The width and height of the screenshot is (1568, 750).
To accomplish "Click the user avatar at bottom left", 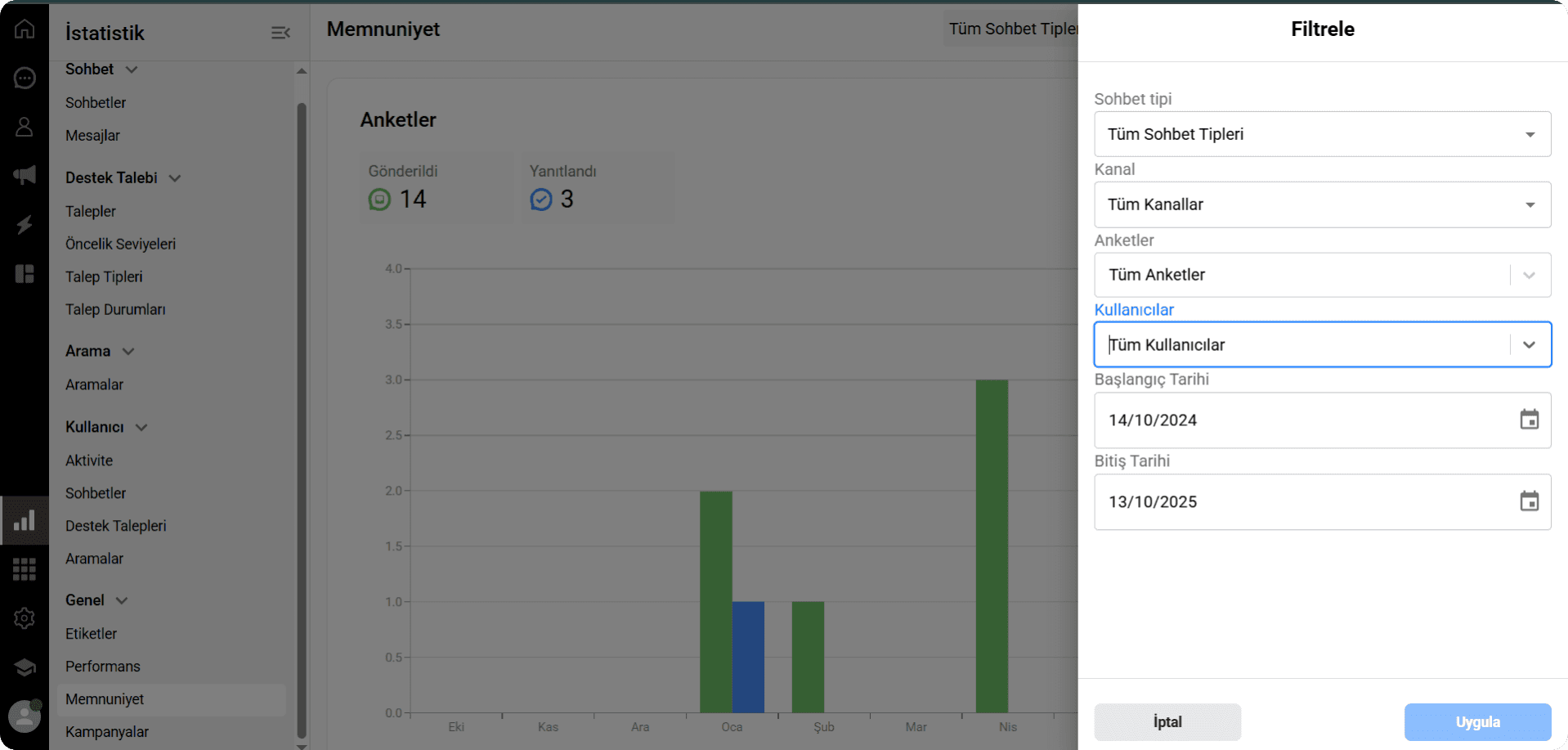I will (25, 716).
